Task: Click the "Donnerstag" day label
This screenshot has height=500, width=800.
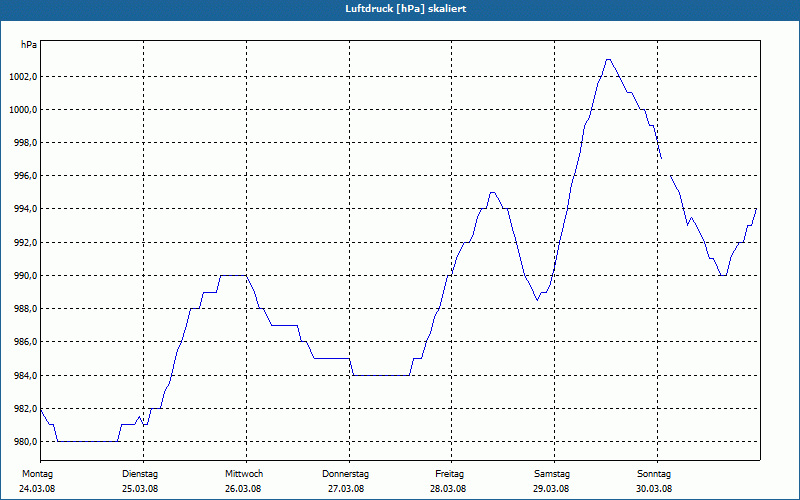Action: (x=345, y=474)
